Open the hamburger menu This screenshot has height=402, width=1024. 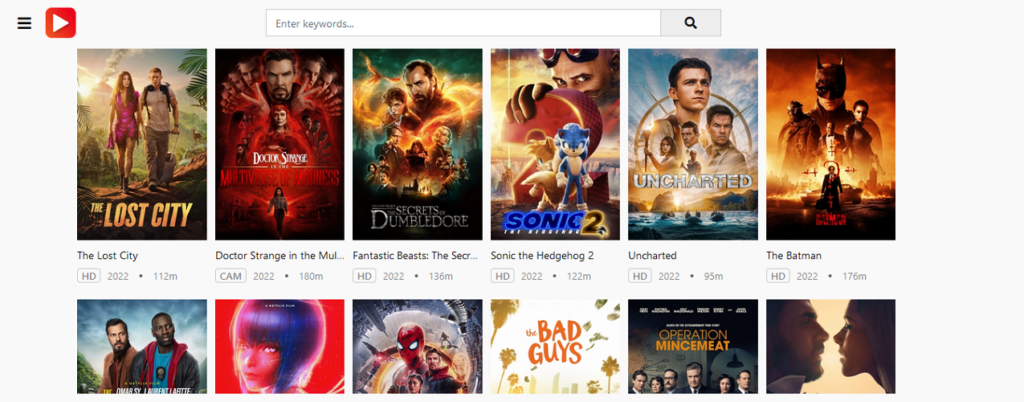coord(24,23)
